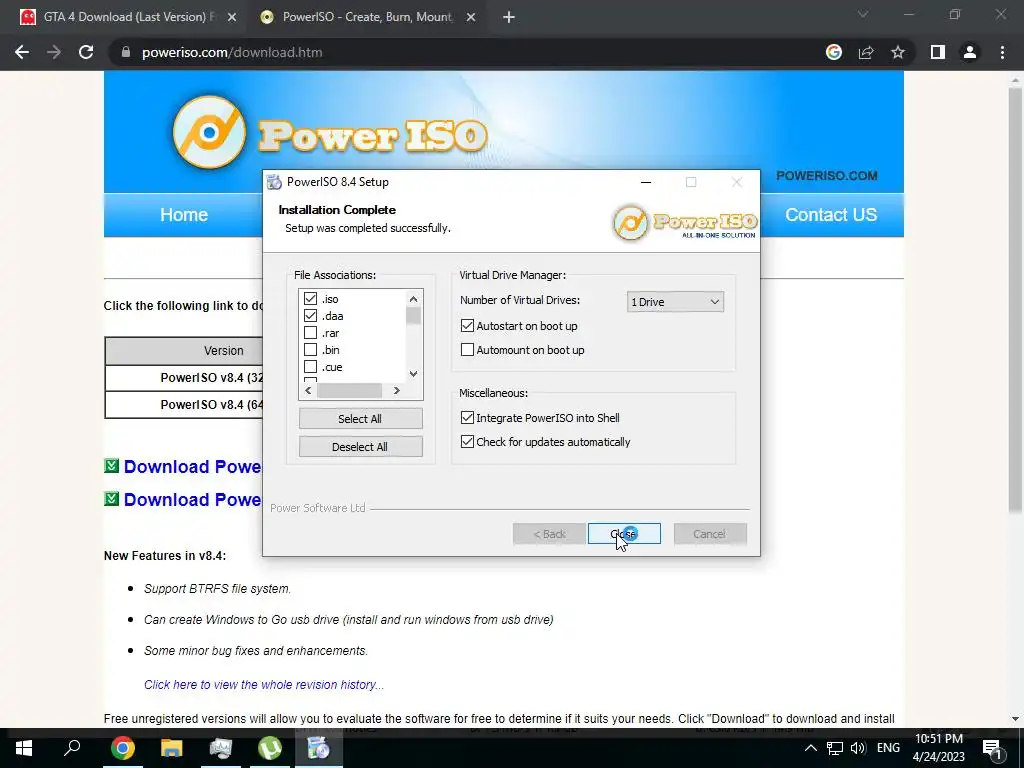The height and width of the screenshot is (768, 1024).
Task: Click the PowerISO setup taskbar icon
Action: click(319, 748)
